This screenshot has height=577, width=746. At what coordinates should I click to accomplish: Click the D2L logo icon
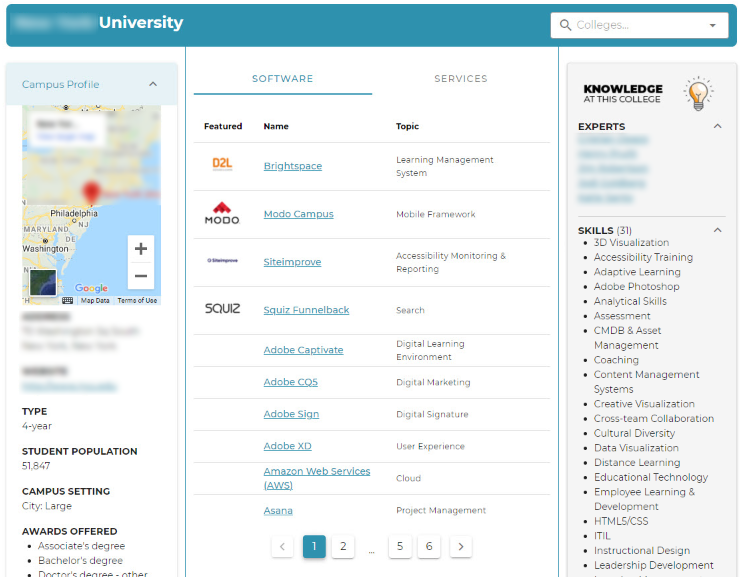(222, 164)
